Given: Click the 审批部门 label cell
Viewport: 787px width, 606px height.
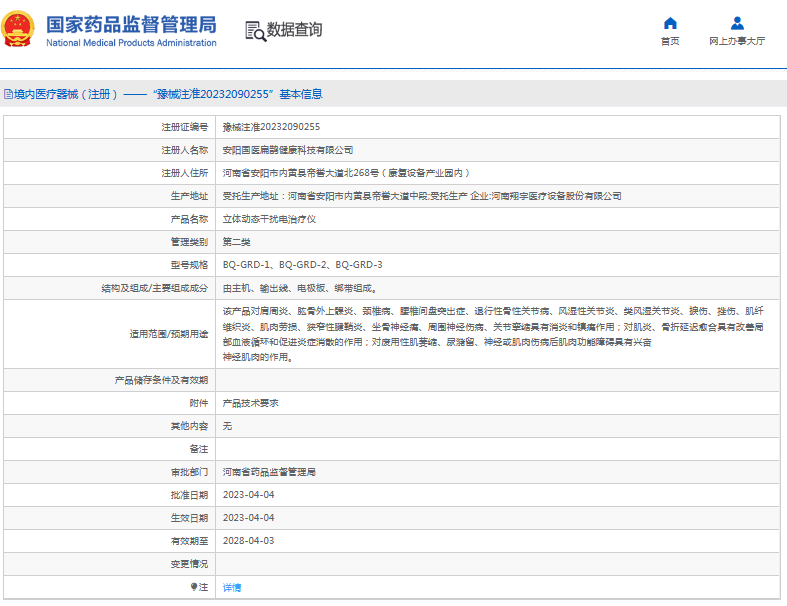Looking at the screenshot, I should (109, 472).
